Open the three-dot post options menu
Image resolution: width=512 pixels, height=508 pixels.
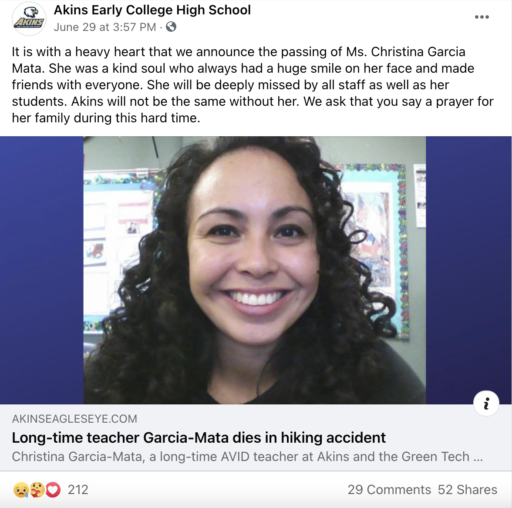482,17
